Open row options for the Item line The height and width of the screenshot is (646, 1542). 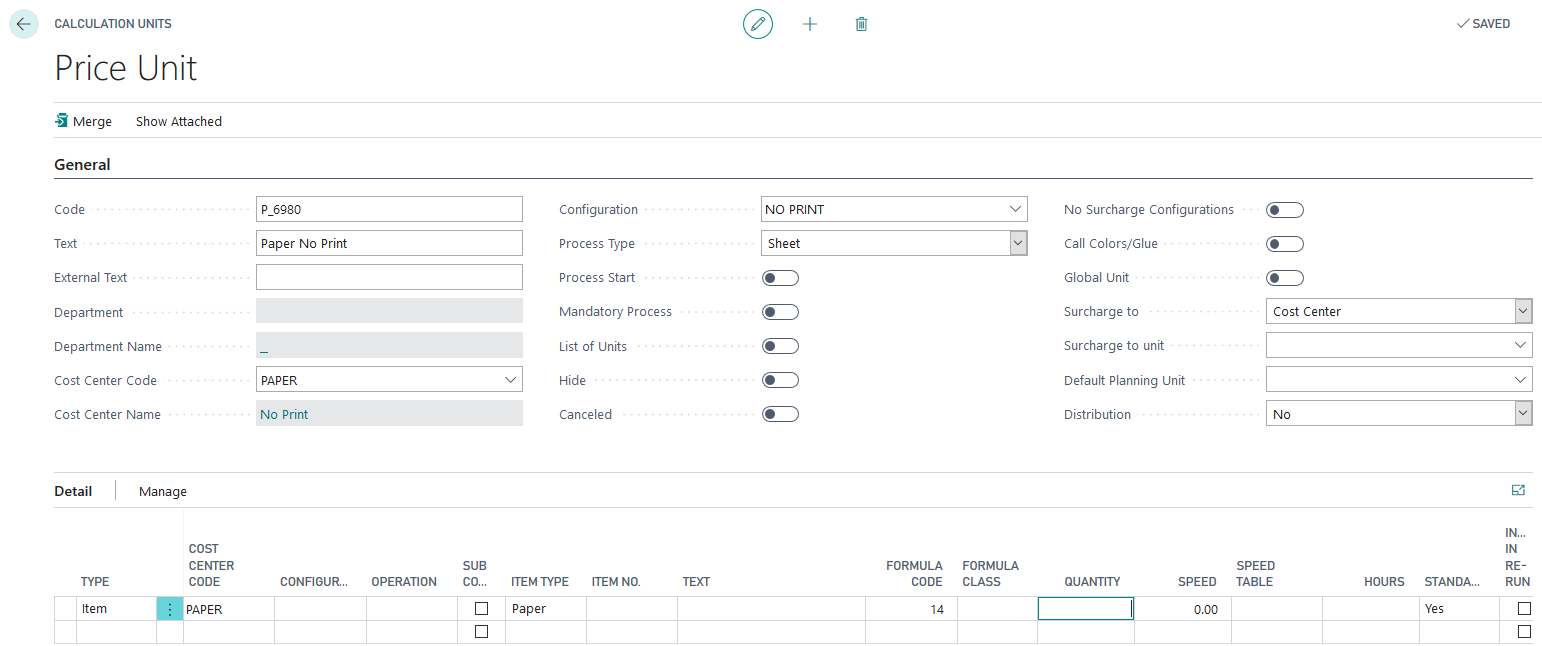point(170,609)
